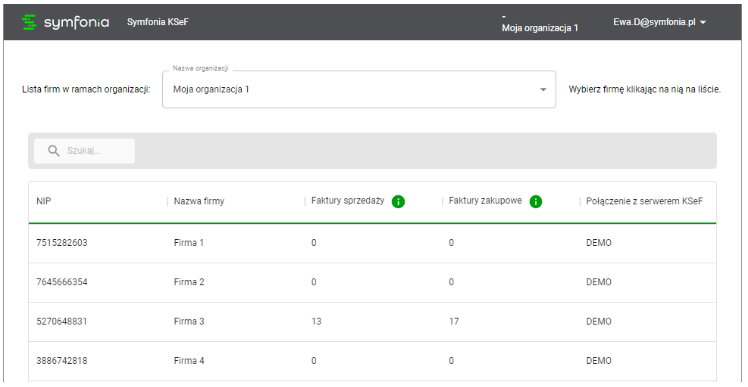
Task: Expand the Nazwa organizacji dropdown arrow
Action: click(x=543, y=90)
